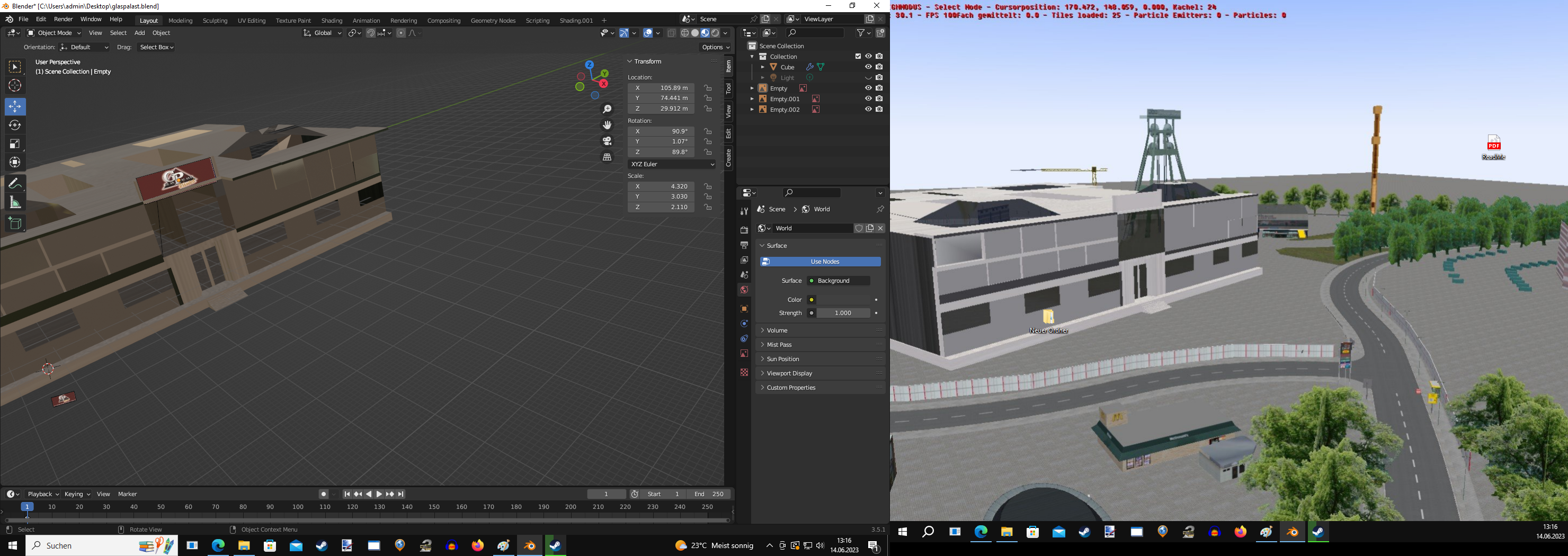Uncheck Collection exclude-from-view-layer checkbox

point(858,57)
